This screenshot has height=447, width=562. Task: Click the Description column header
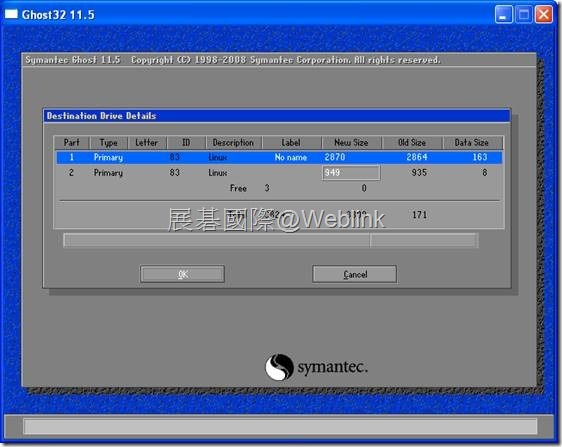point(233,143)
